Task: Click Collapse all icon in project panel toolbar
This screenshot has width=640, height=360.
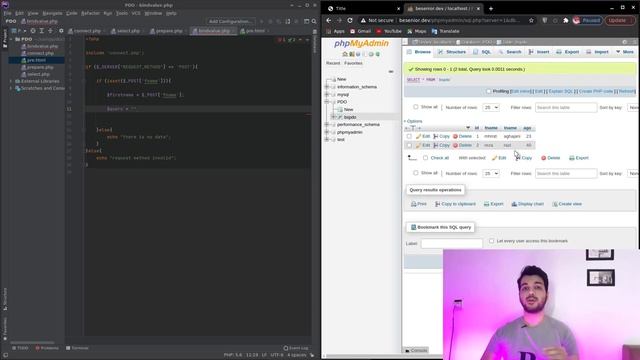Action: (x=51, y=31)
